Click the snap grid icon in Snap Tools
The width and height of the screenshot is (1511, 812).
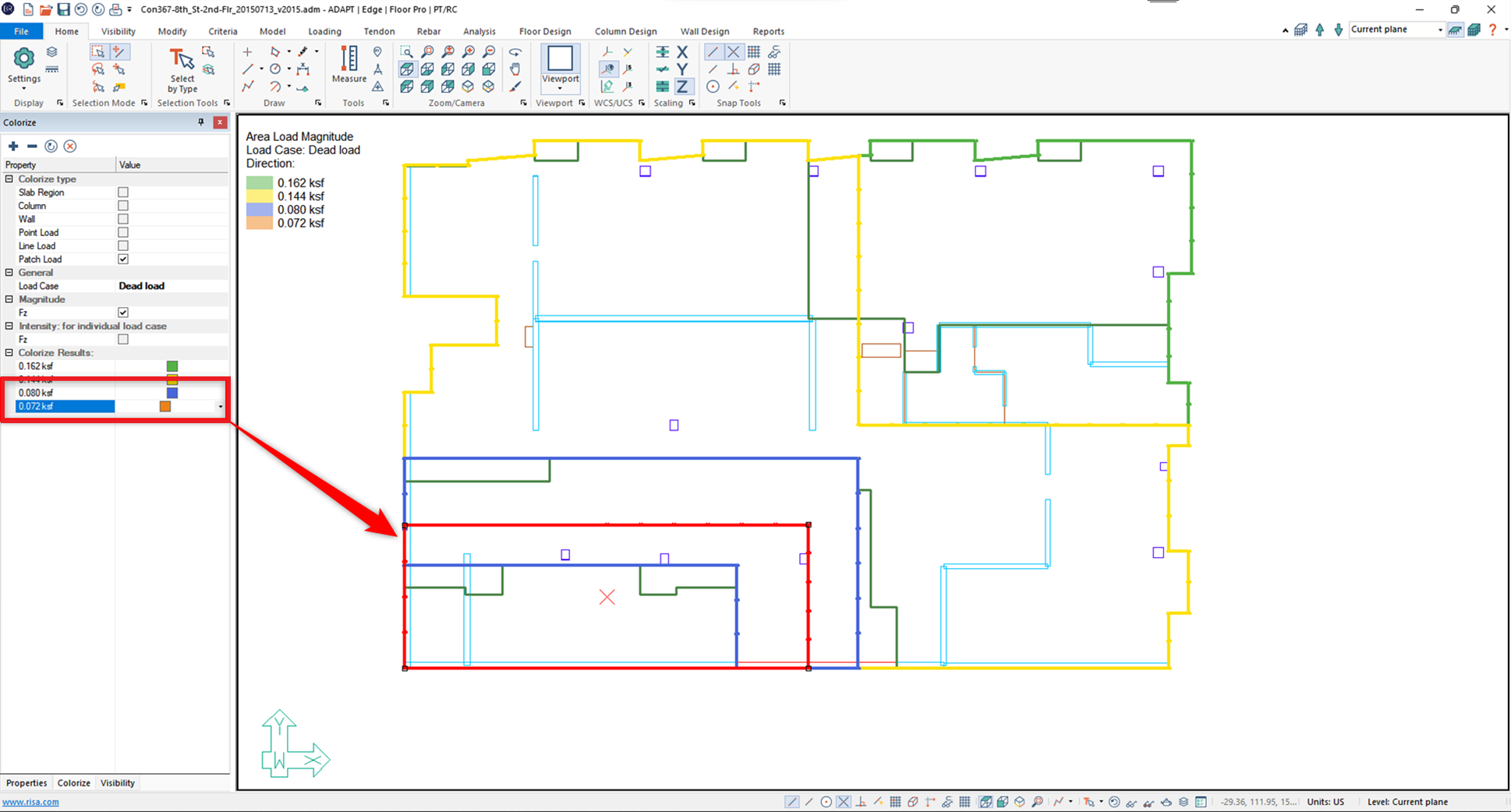[754, 52]
